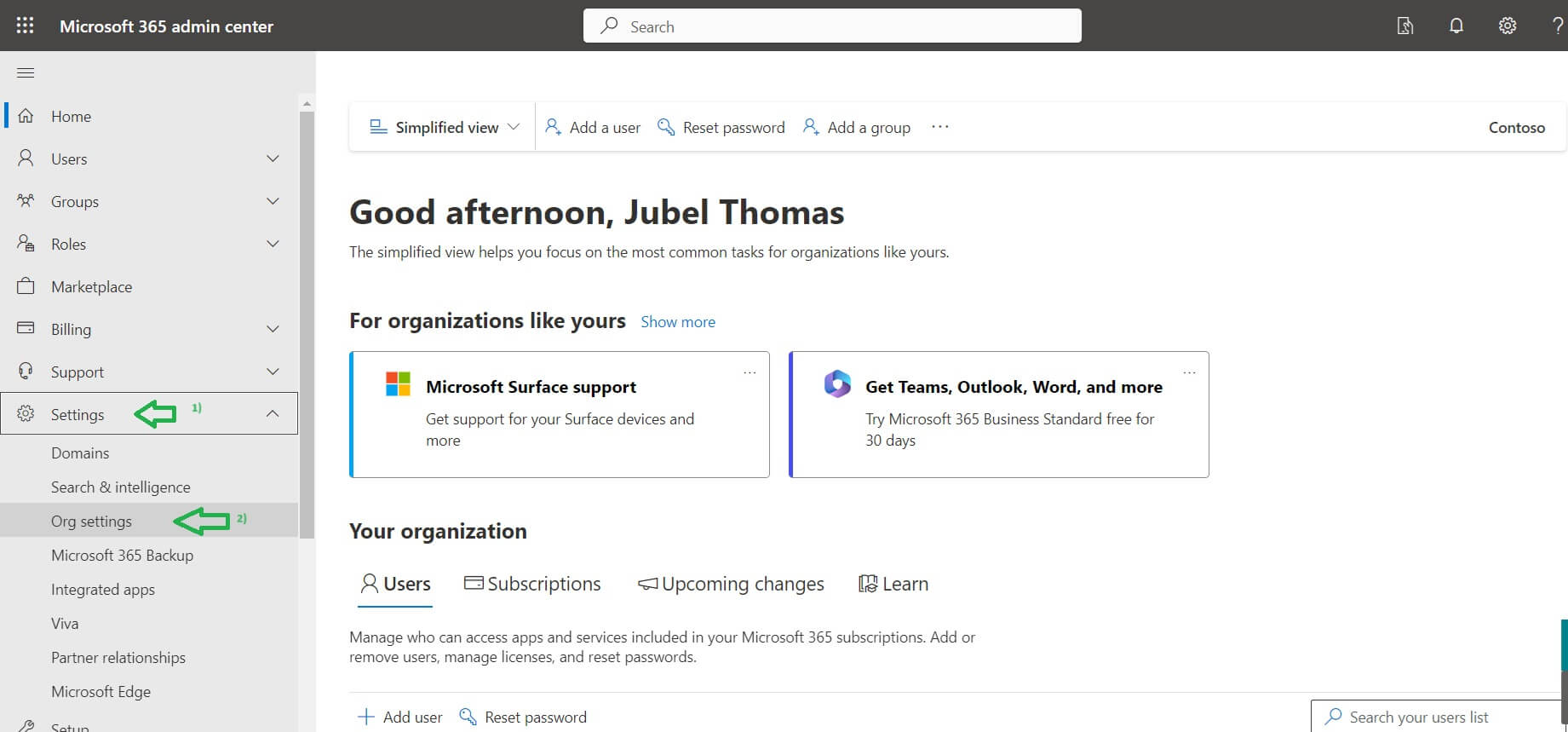1568x732 pixels.
Task: Click the Microsoft 365 logo on Teams card
Action: 837,383
